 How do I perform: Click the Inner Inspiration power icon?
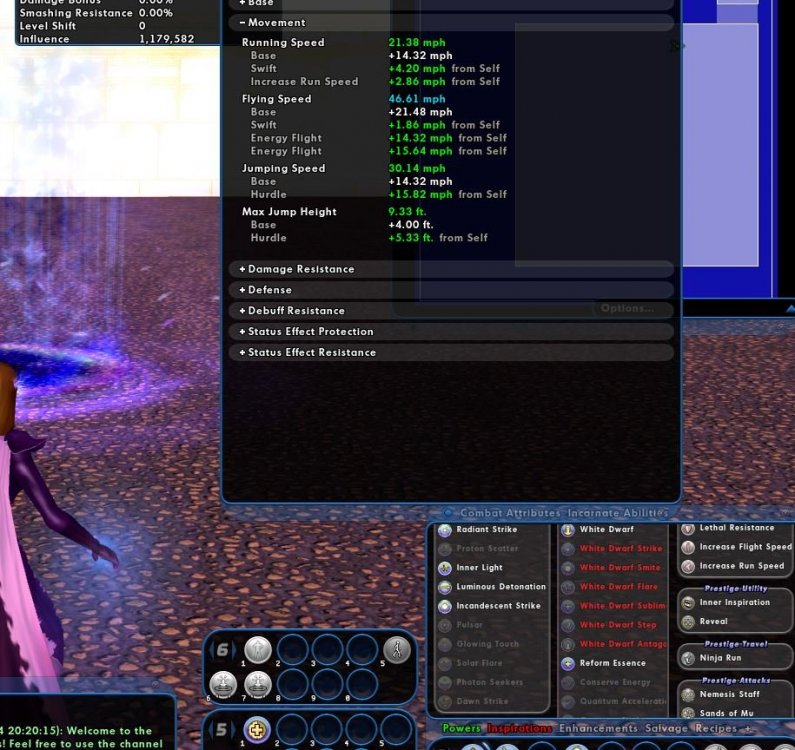click(x=688, y=603)
